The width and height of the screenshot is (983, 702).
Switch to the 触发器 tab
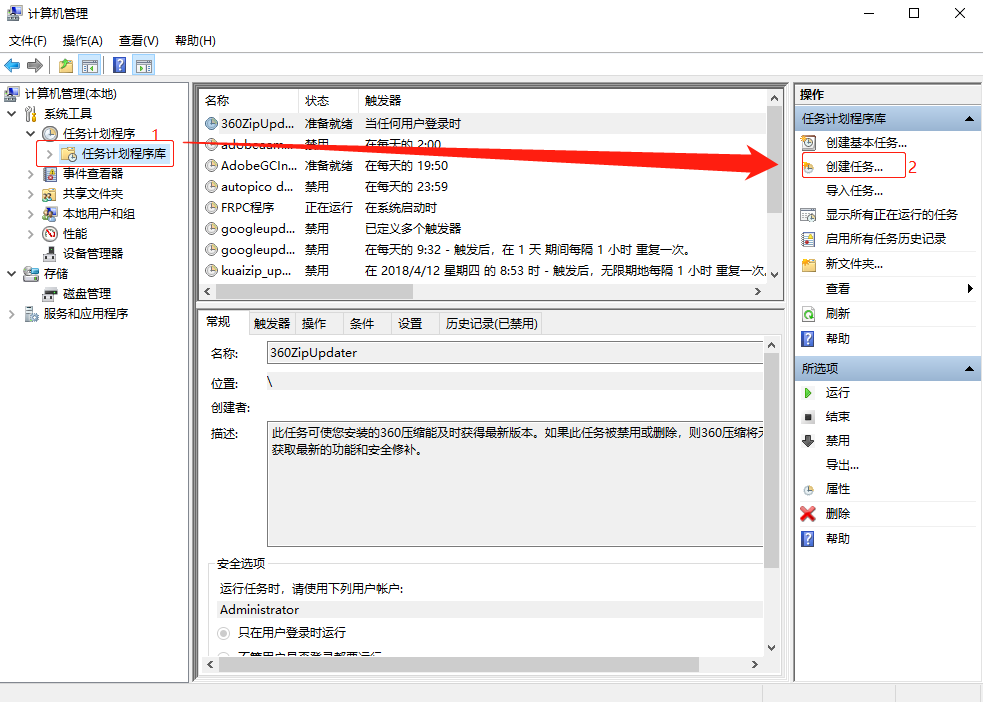271,323
